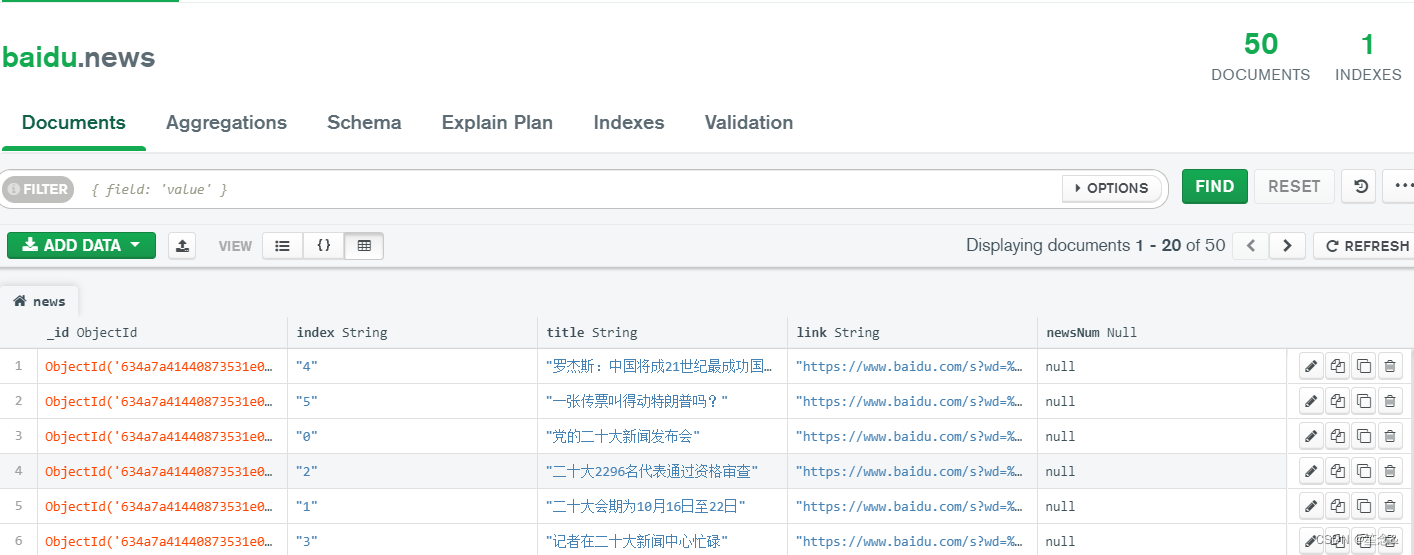
Task: Switch to table view
Action: coord(364,245)
